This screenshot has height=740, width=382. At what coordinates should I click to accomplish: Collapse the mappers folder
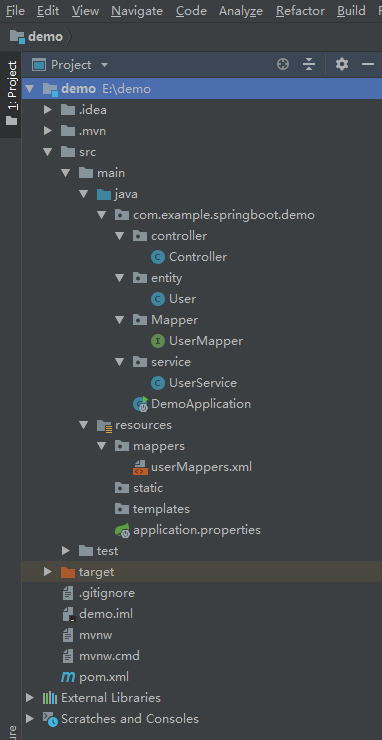coord(102,446)
